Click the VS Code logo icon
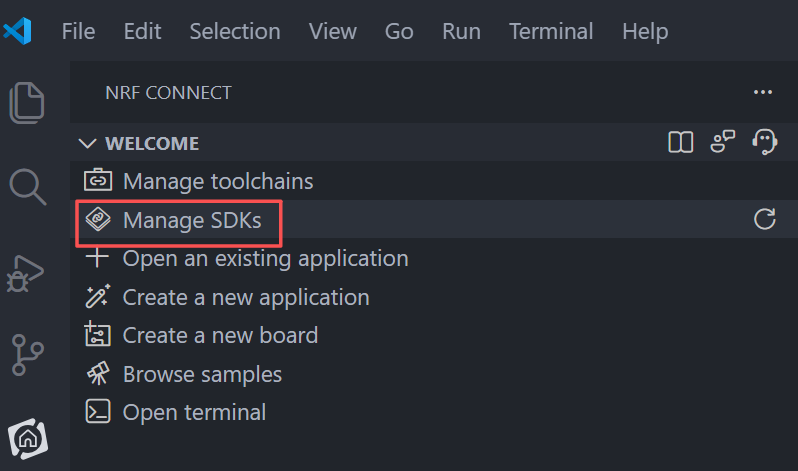Viewport: 798px width, 471px height. (x=18, y=31)
